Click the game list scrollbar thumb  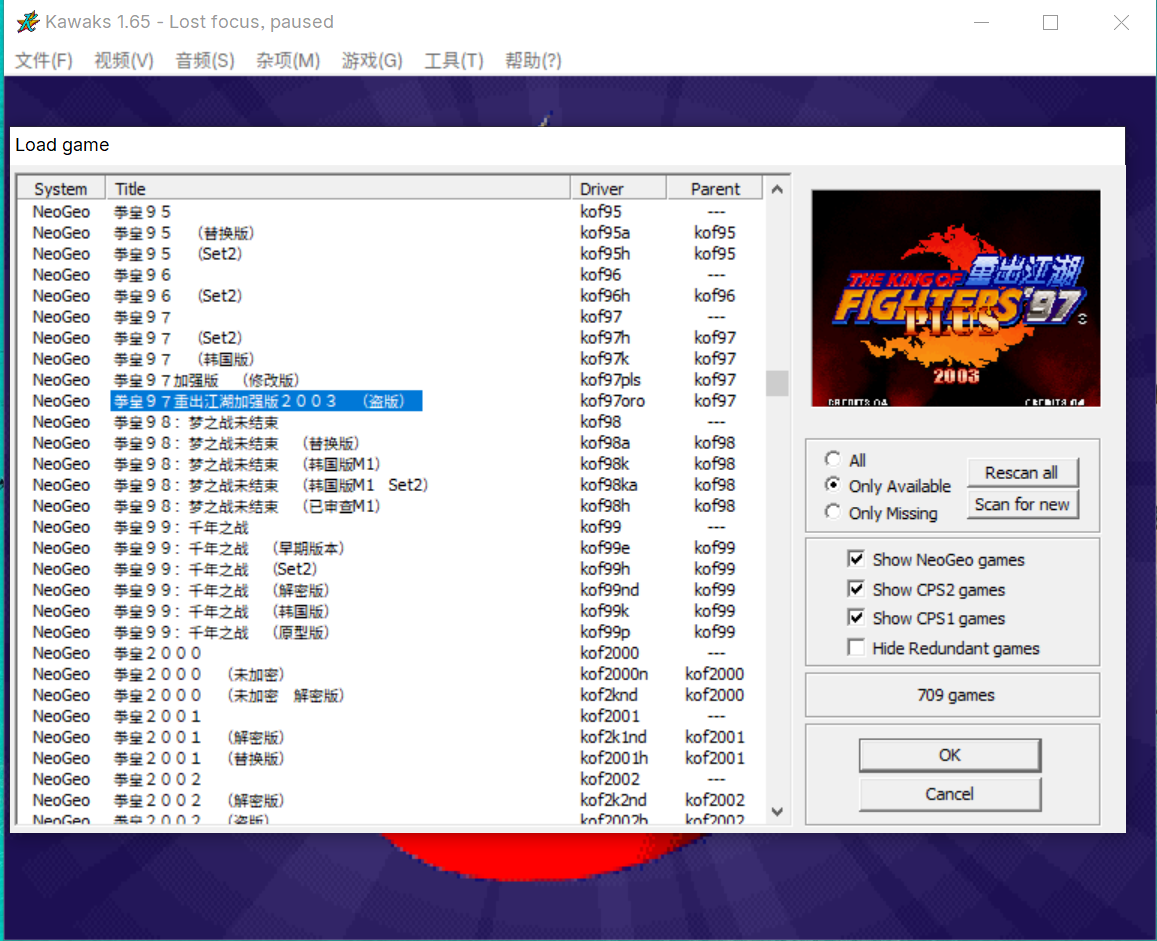click(777, 383)
